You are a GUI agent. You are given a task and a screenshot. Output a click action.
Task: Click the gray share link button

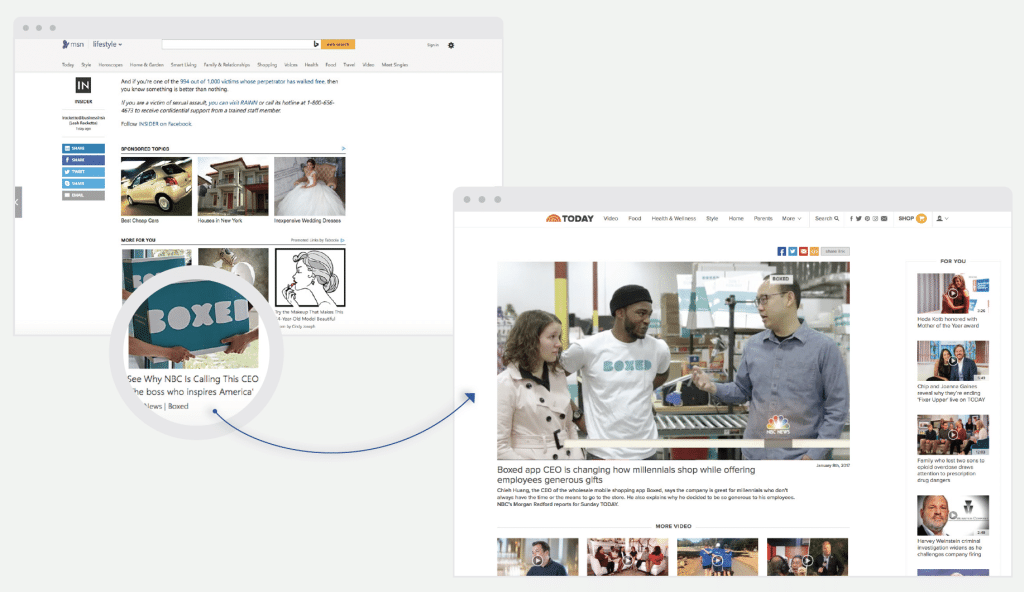point(835,252)
